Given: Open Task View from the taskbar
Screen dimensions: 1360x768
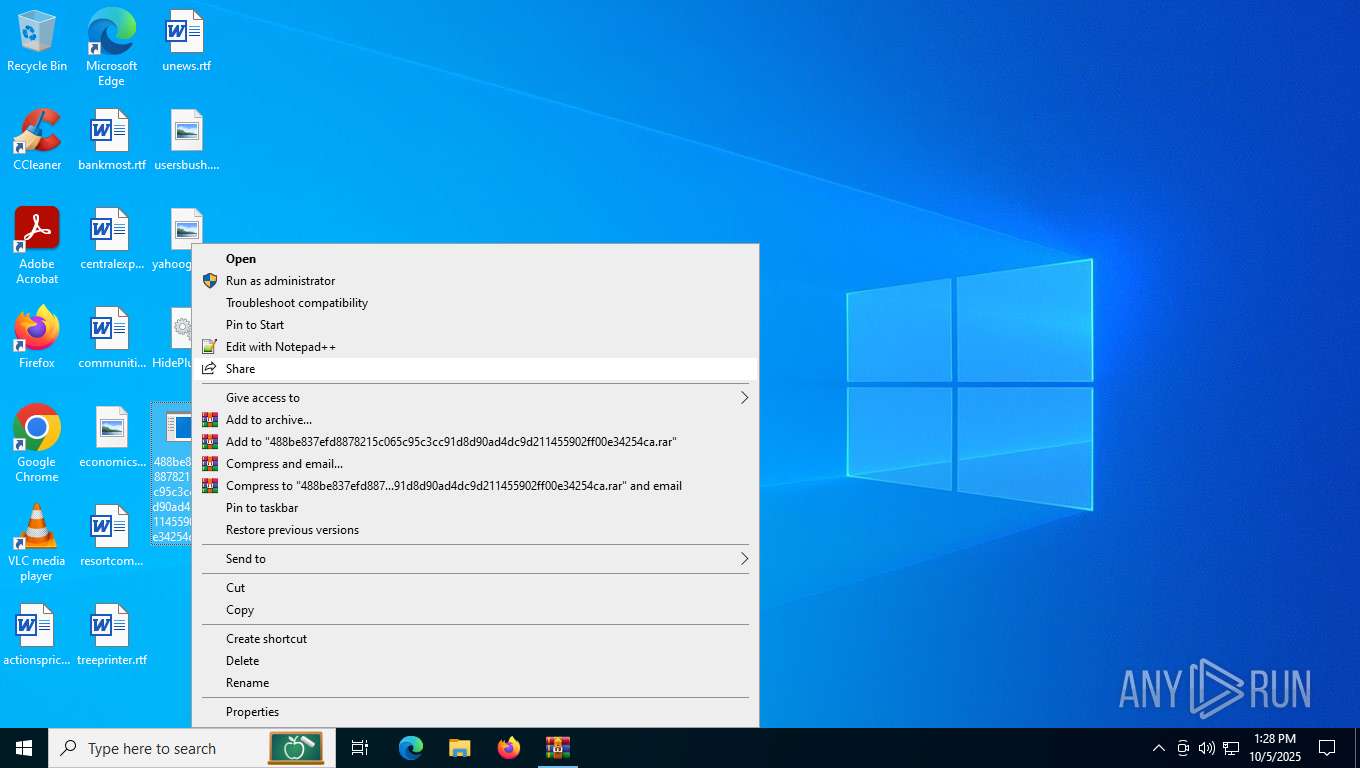Looking at the screenshot, I should (x=360, y=748).
